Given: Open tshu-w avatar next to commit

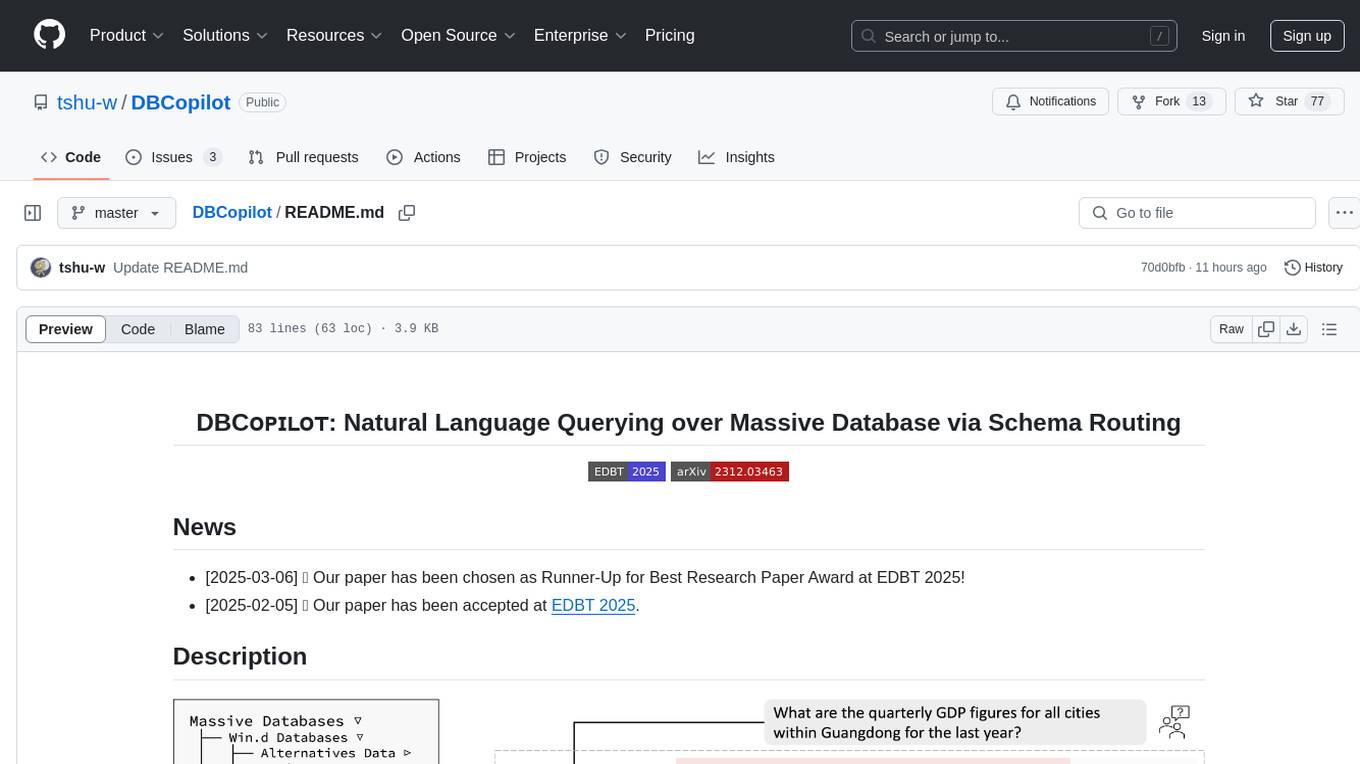Looking at the screenshot, I should pyautogui.click(x=41, y=268).
